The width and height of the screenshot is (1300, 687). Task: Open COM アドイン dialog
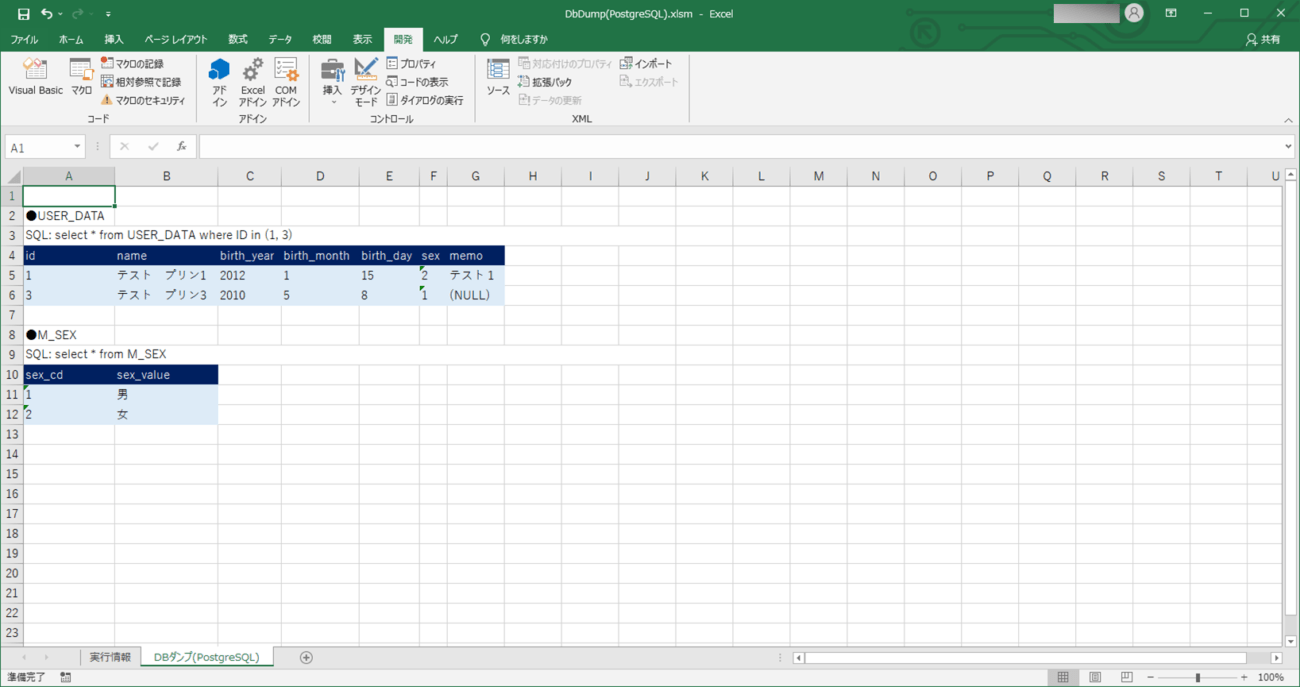[286, 81]
